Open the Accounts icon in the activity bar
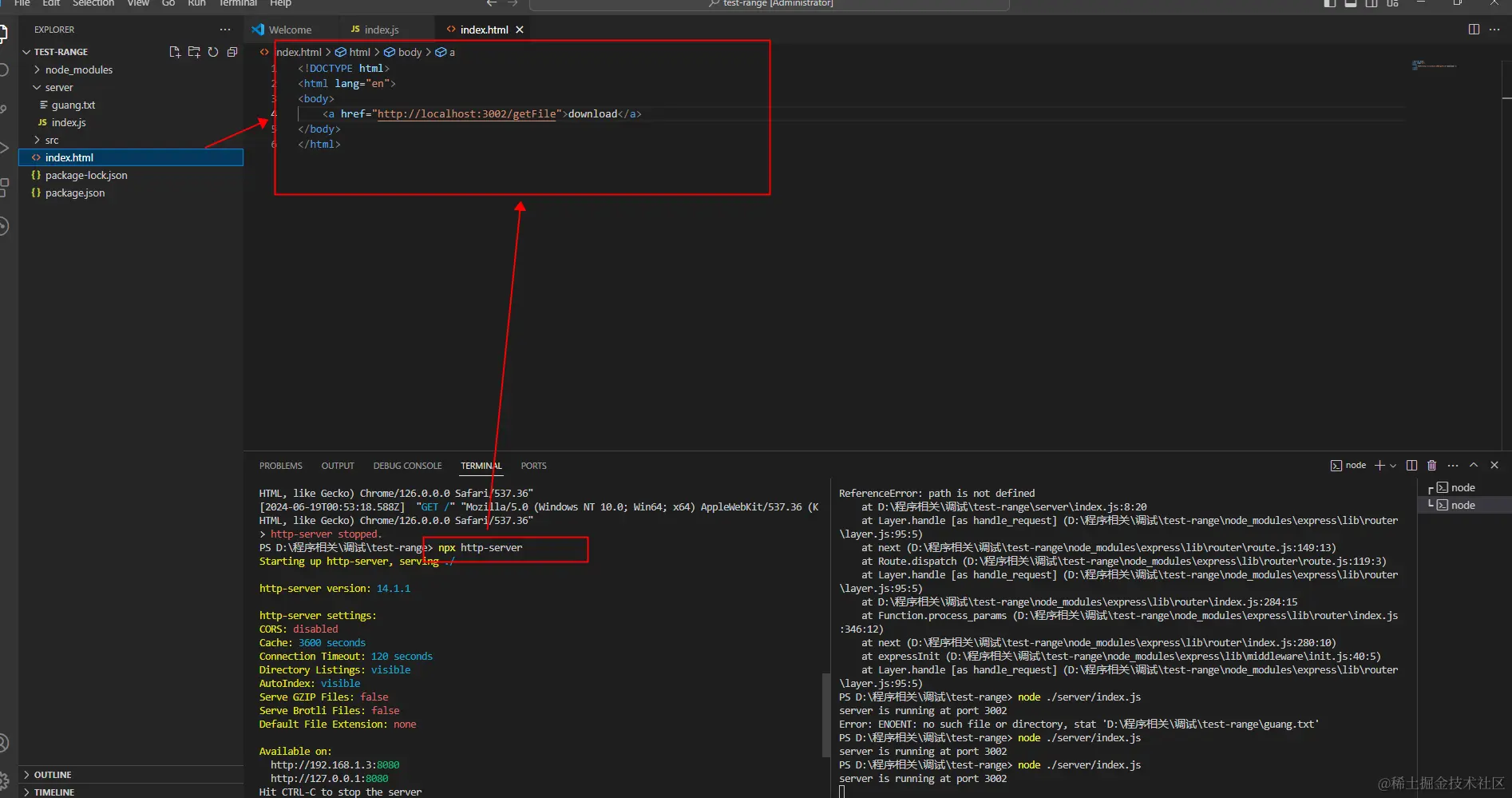The height and width of the screenshot is (798, 1512). pos(4,744)
